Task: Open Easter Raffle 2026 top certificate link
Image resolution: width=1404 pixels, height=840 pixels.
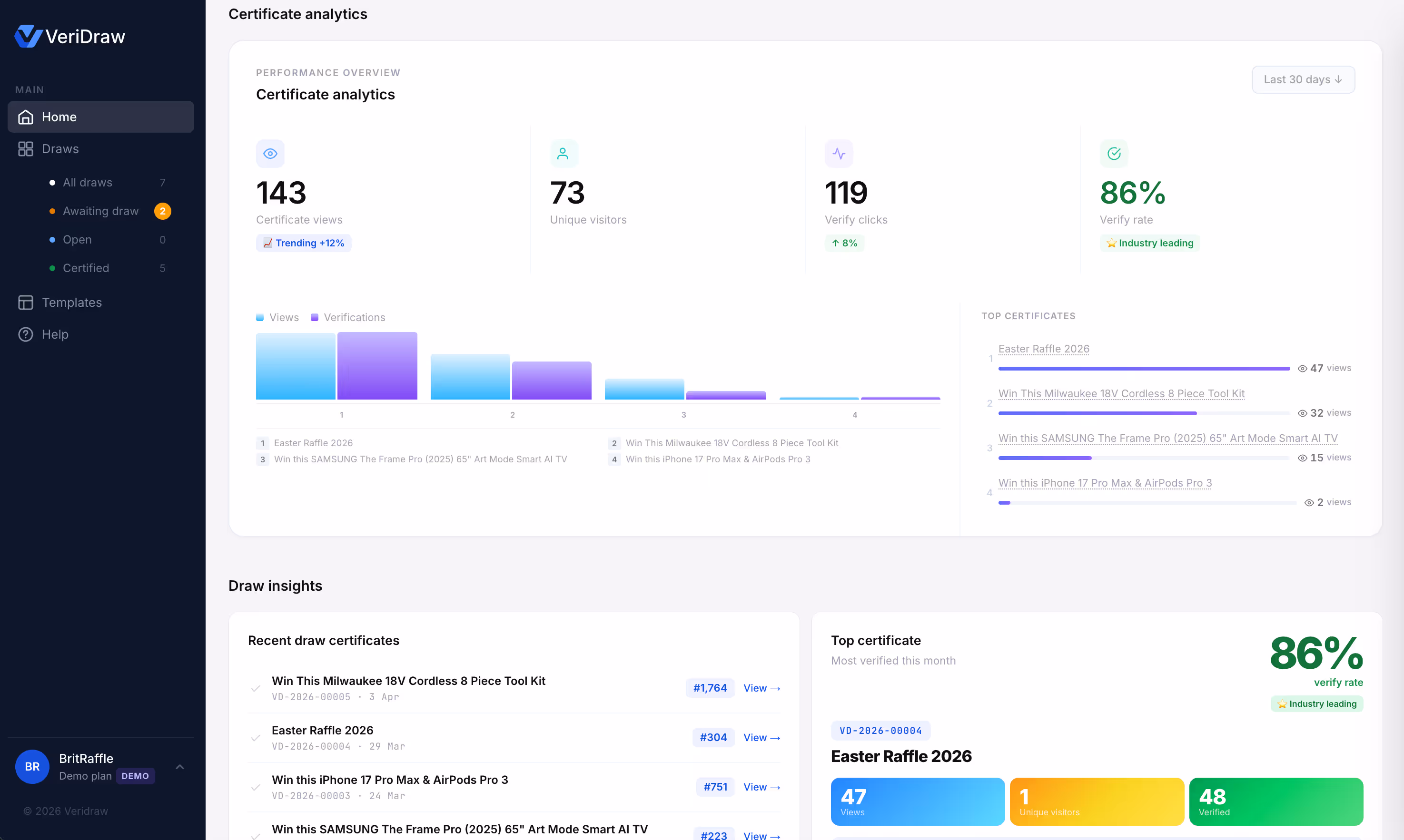Action: [1043, 349]
